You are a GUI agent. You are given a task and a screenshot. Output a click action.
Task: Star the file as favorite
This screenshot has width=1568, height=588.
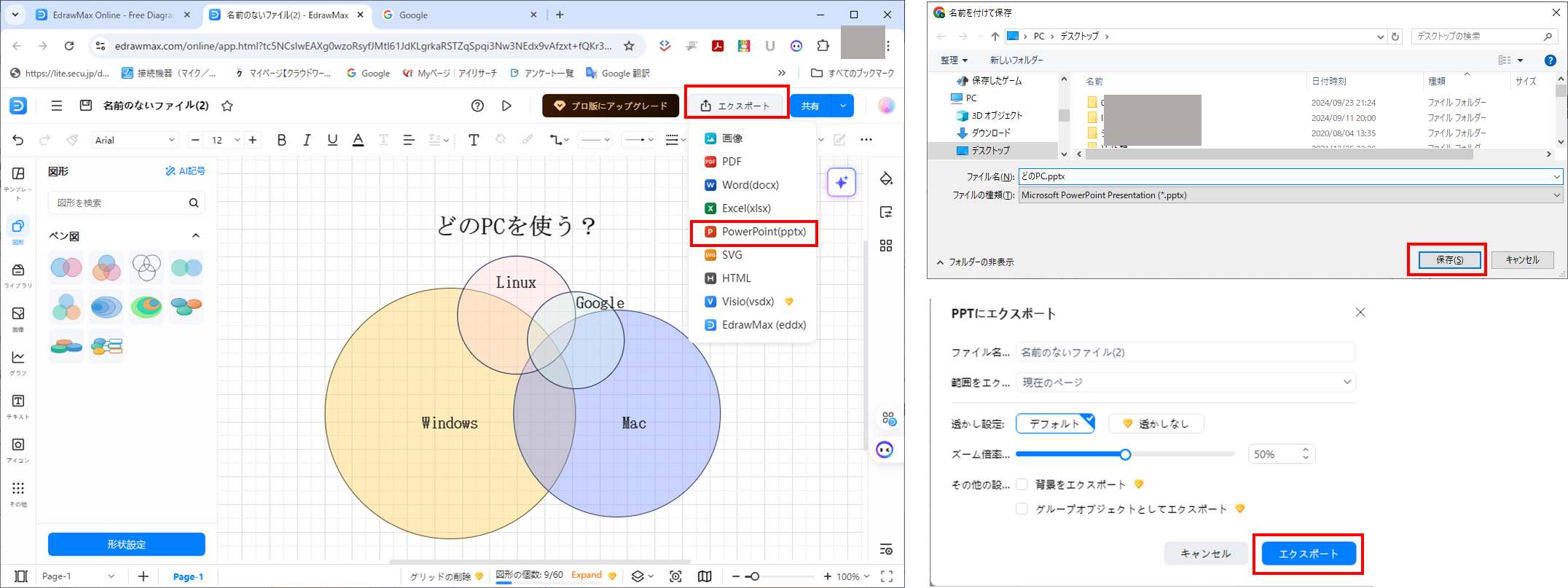(227, 106)
